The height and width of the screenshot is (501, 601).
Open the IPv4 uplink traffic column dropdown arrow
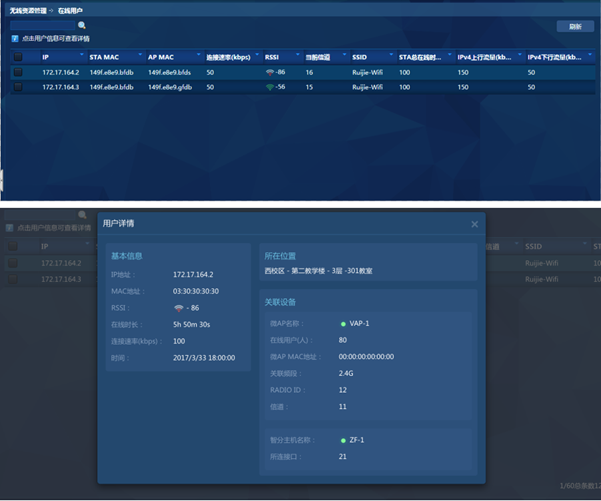pyautogui.click(x=520, y=54)
